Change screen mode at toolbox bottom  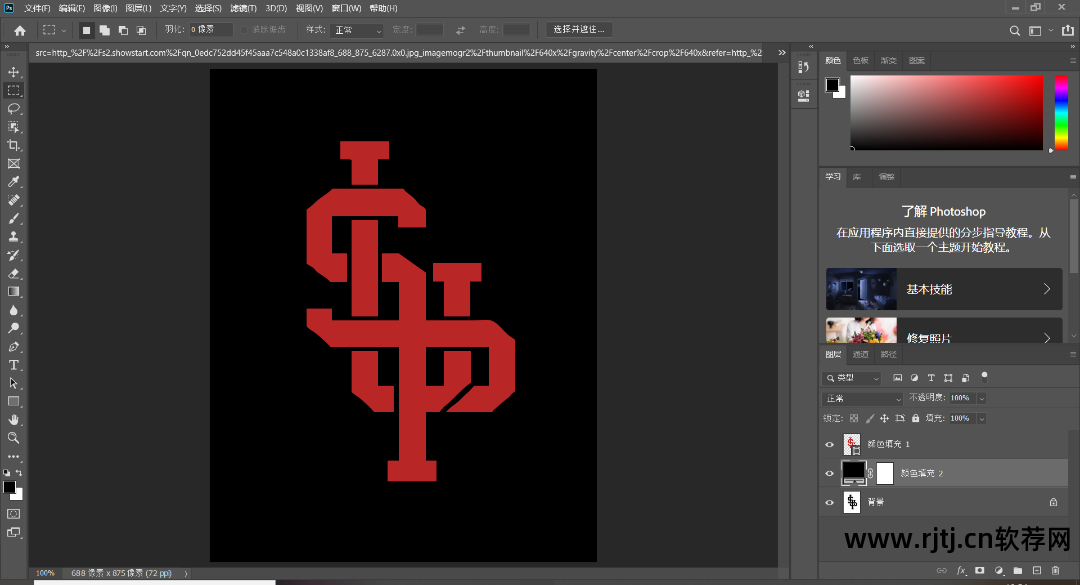point(13,533)
